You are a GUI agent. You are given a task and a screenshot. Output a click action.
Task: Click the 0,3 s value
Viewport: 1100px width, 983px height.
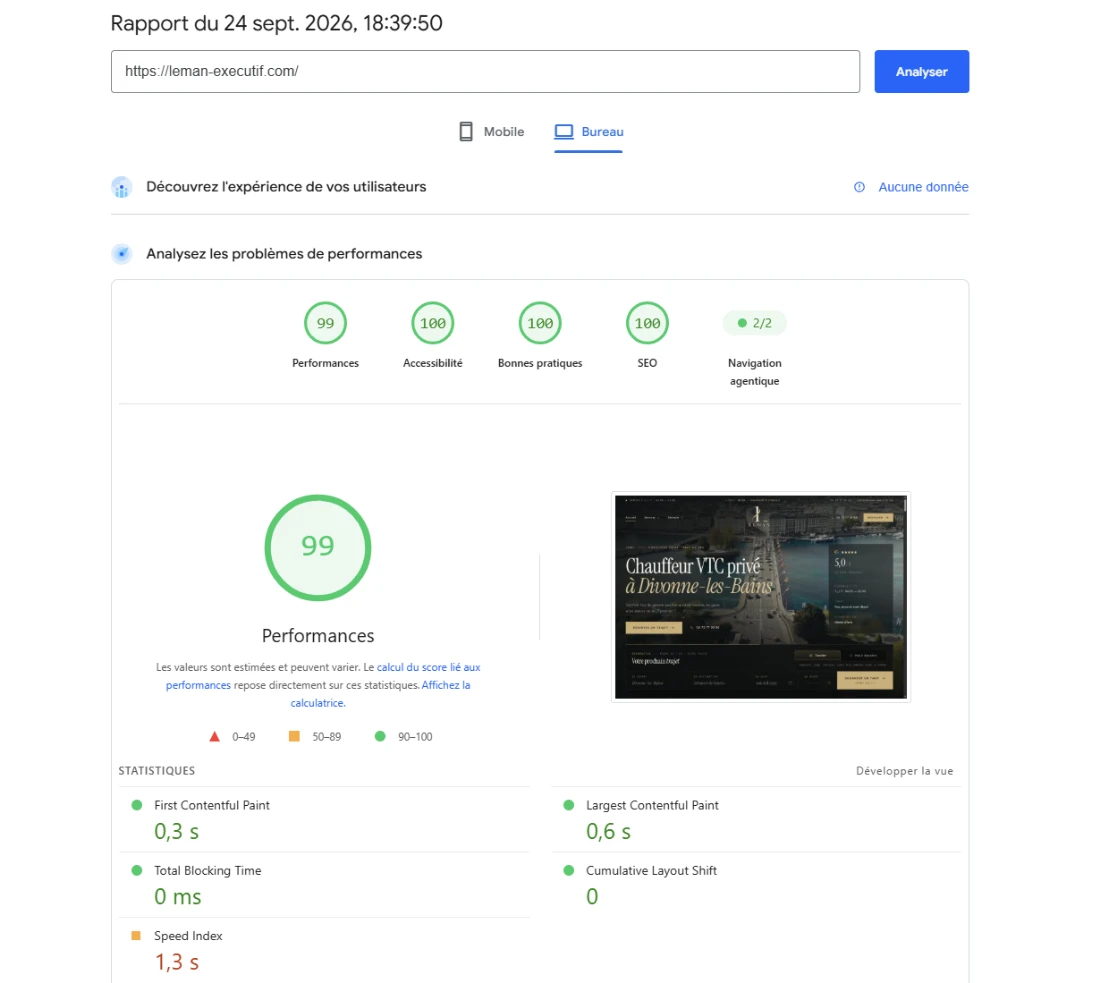pyautogui.click(x=177, y=831)
